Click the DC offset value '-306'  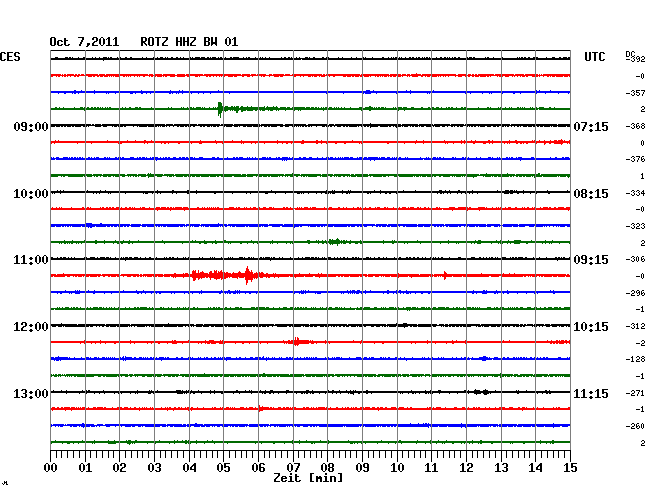(635, 259)
